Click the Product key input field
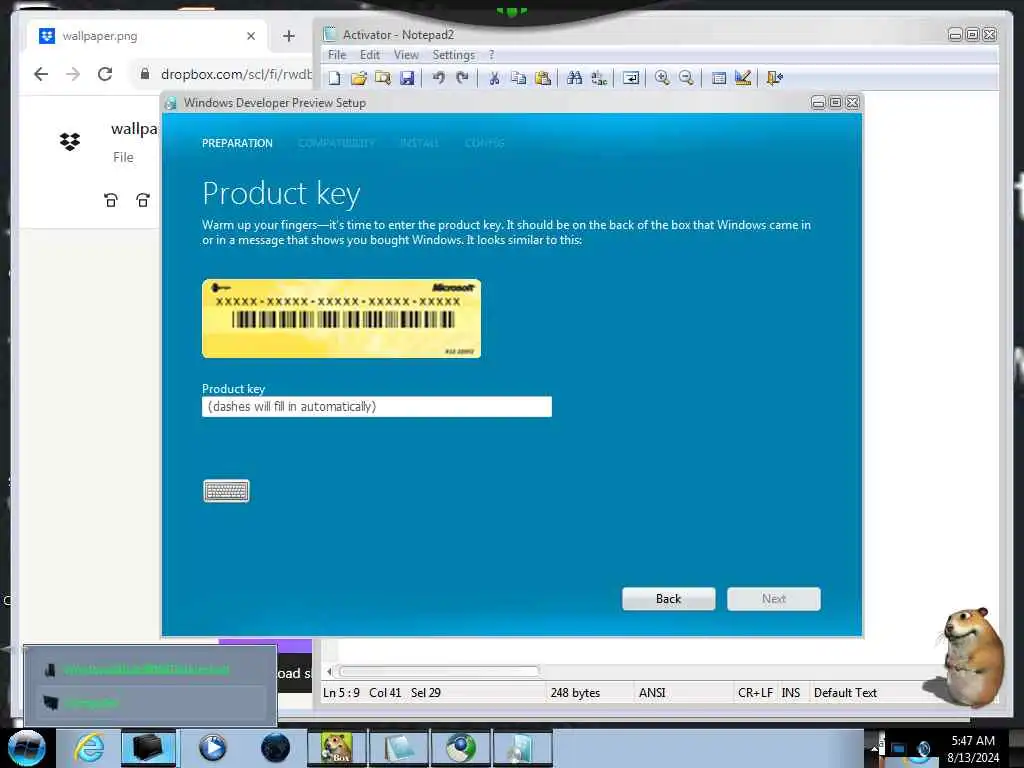This screenshot has width=1024, height=768. pyautogui.click(x=377, y=407)
